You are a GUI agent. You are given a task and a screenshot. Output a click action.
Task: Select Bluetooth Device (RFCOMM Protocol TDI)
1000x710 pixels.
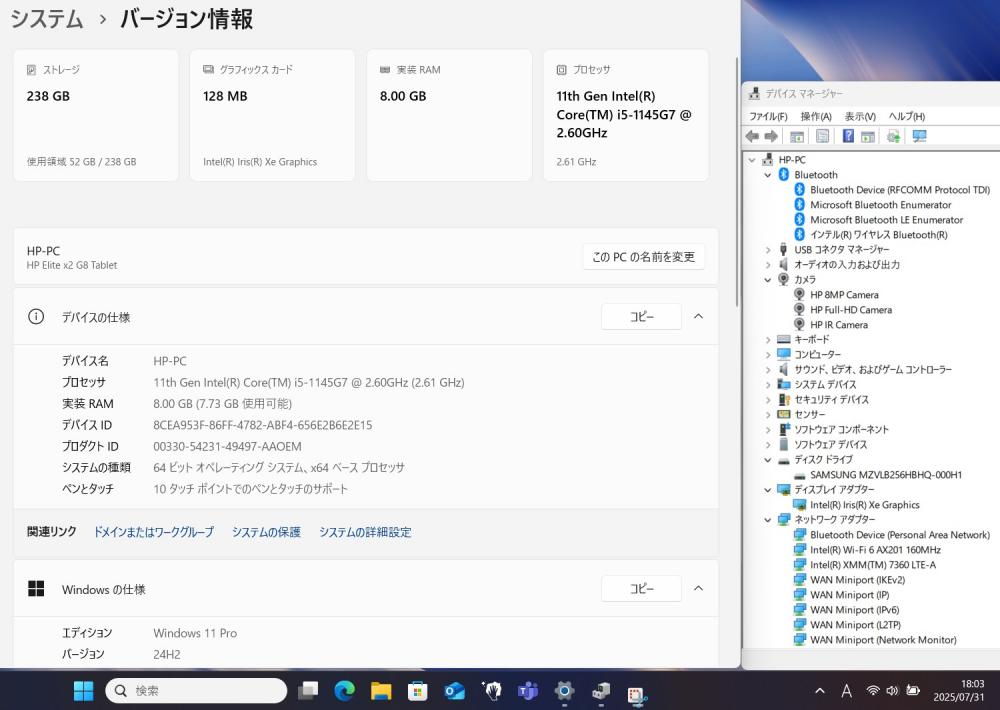coord(899,189)
